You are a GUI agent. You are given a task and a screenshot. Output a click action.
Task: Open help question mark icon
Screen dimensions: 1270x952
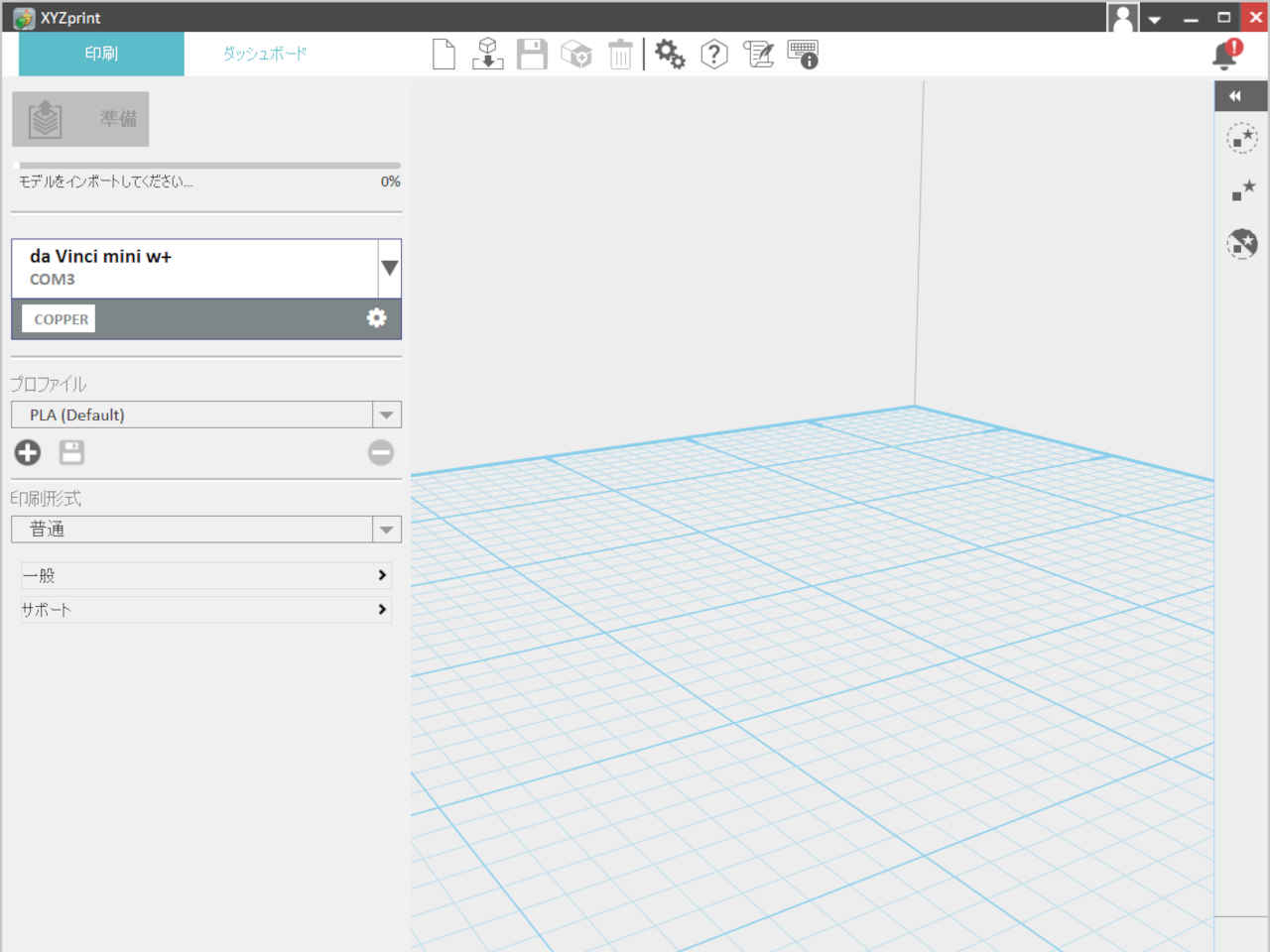click(x=714, y=55)
